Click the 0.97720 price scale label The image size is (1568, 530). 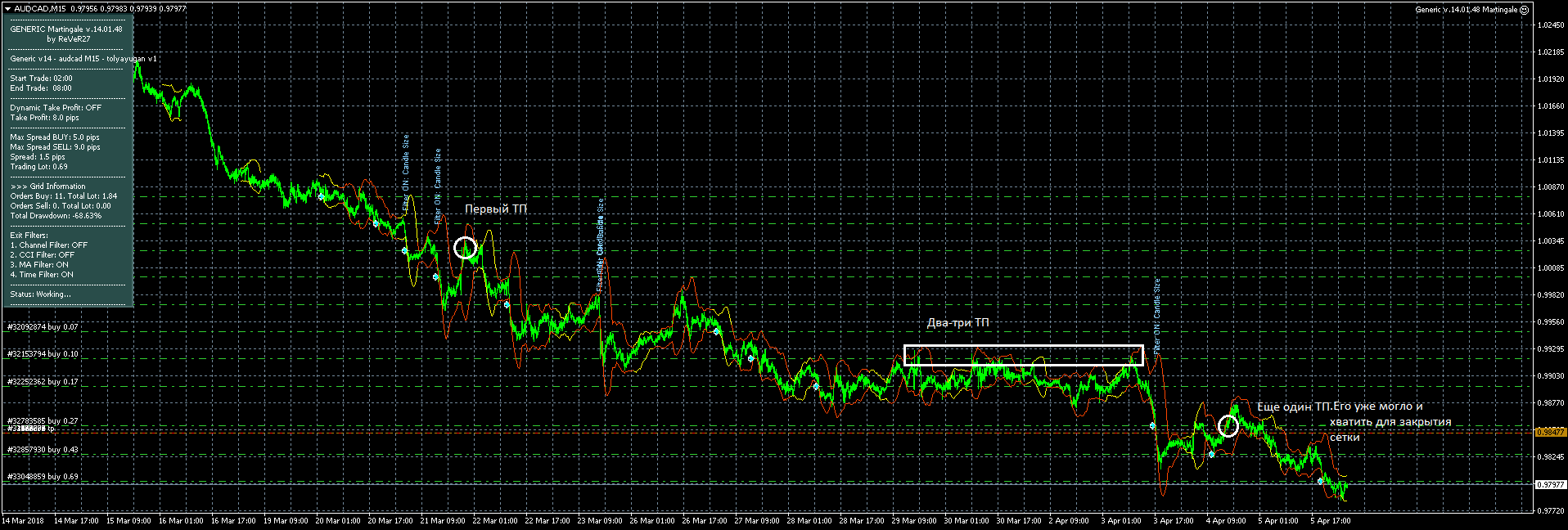click(x=1551, y=511)
